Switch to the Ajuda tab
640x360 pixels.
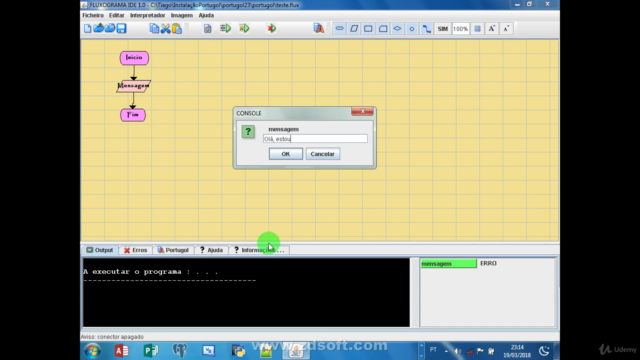(211, 250)
